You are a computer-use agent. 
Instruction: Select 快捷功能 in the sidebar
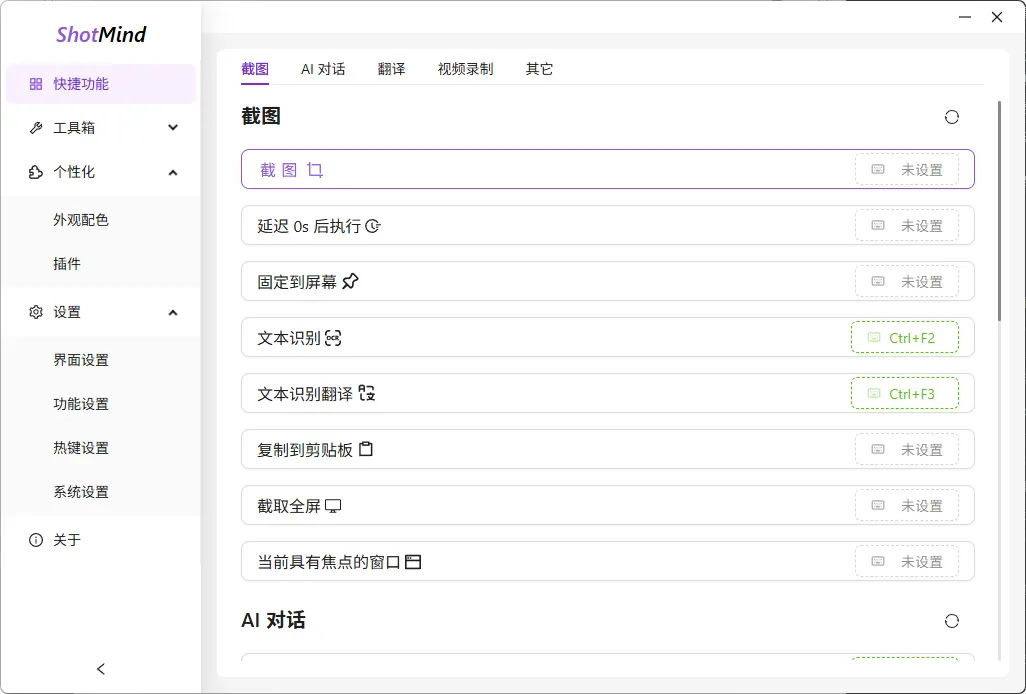[x=101, y=84]
